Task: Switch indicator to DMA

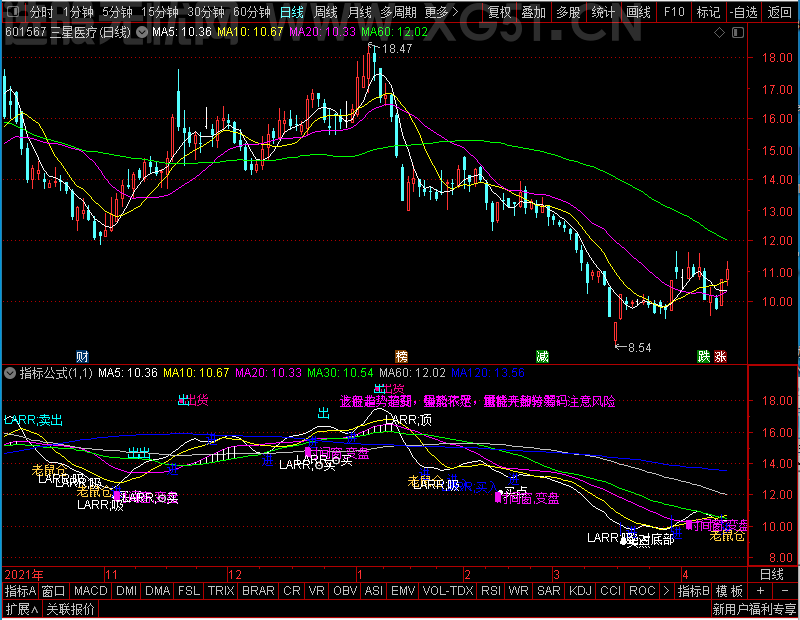Action: click(x=158, y=591)
